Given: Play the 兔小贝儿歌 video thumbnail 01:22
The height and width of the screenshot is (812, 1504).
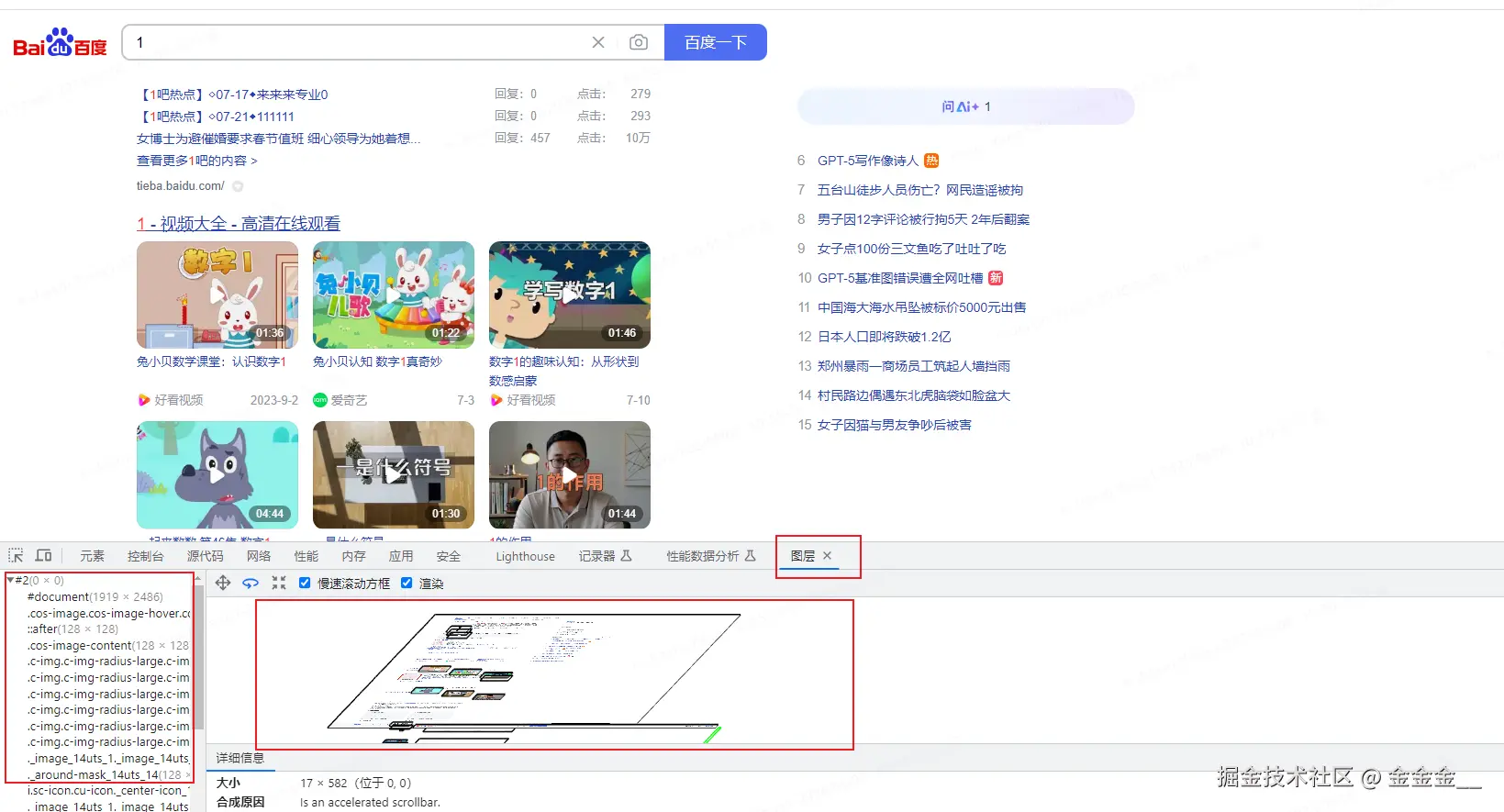Looking at the screenshot, I should pyautogui.click(x=394, y=295).
